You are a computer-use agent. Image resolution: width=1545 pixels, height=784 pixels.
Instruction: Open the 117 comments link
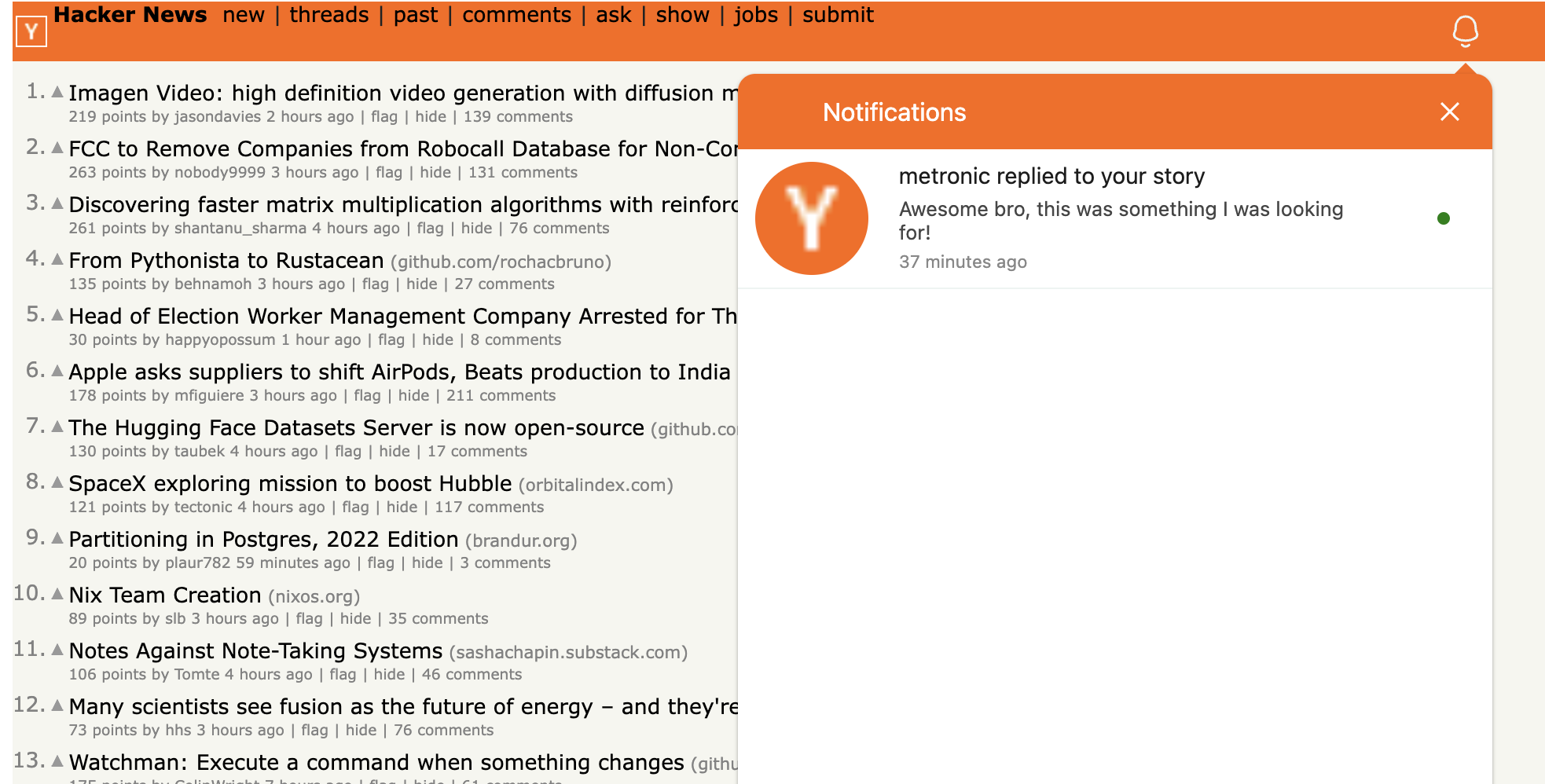489,507
